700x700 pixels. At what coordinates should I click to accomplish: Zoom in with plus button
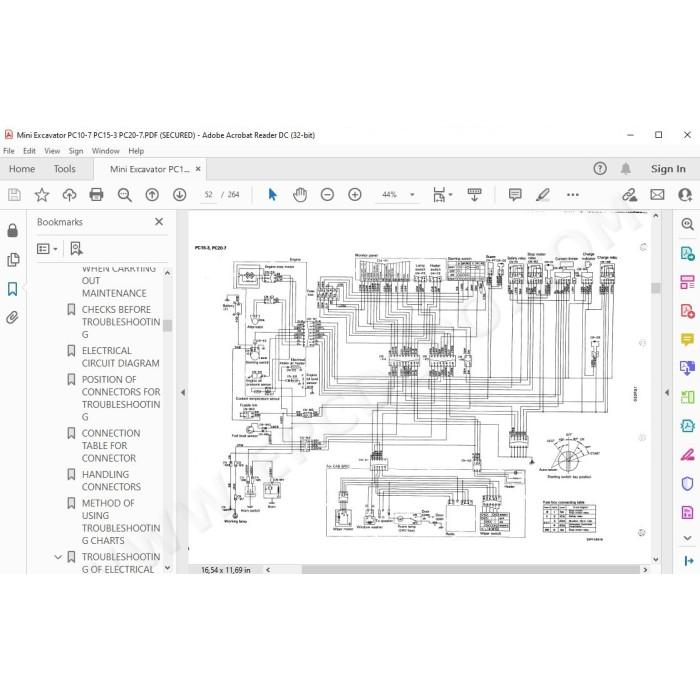tap(355, 195)
